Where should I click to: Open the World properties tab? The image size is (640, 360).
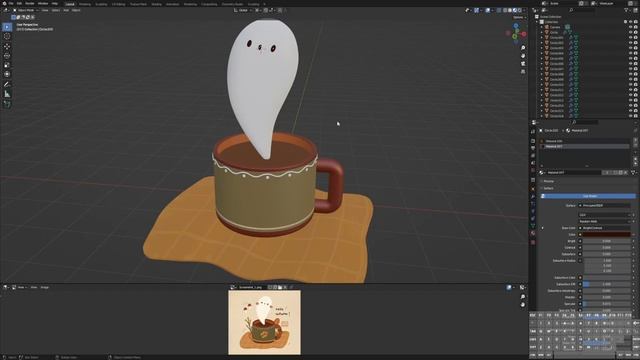[x=533, y=170]
